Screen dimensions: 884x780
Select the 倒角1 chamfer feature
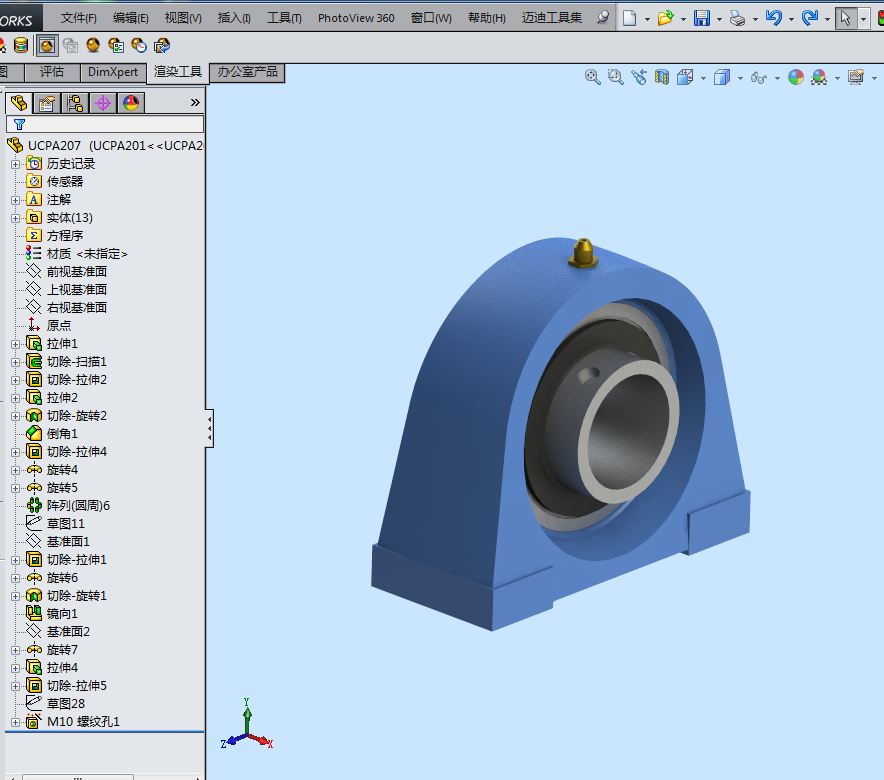point(62,434)
